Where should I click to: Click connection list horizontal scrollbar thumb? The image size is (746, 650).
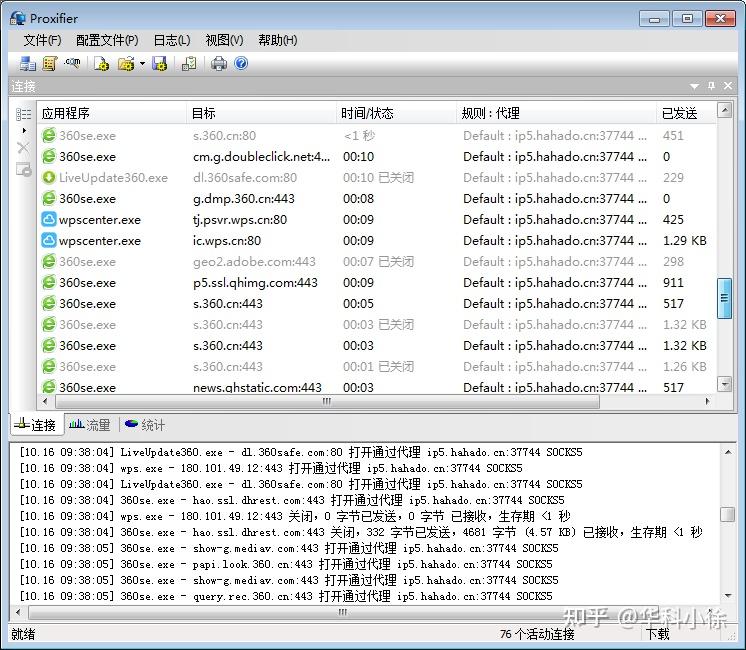click(x=327, y=401)
